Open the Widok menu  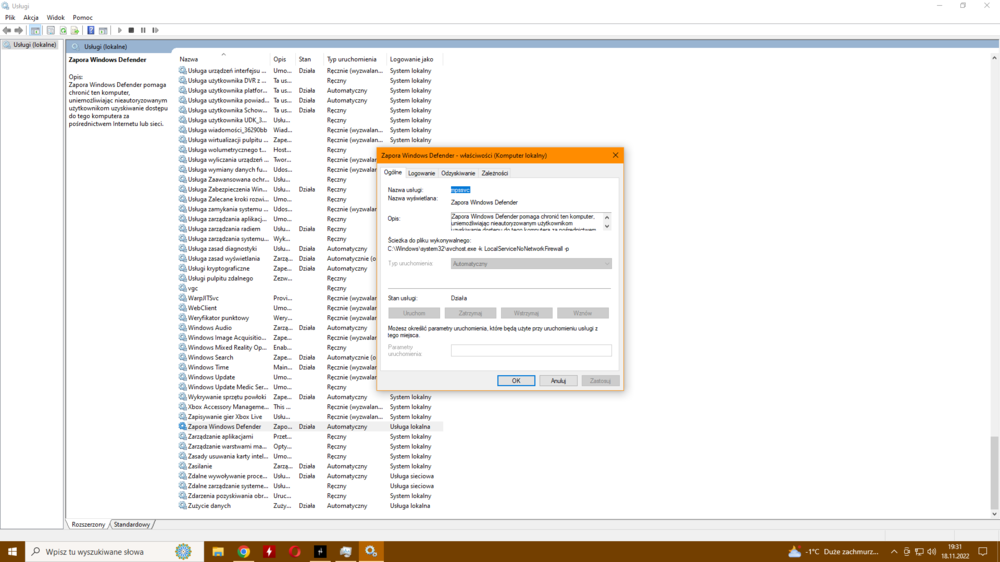(x=55, y=17)
